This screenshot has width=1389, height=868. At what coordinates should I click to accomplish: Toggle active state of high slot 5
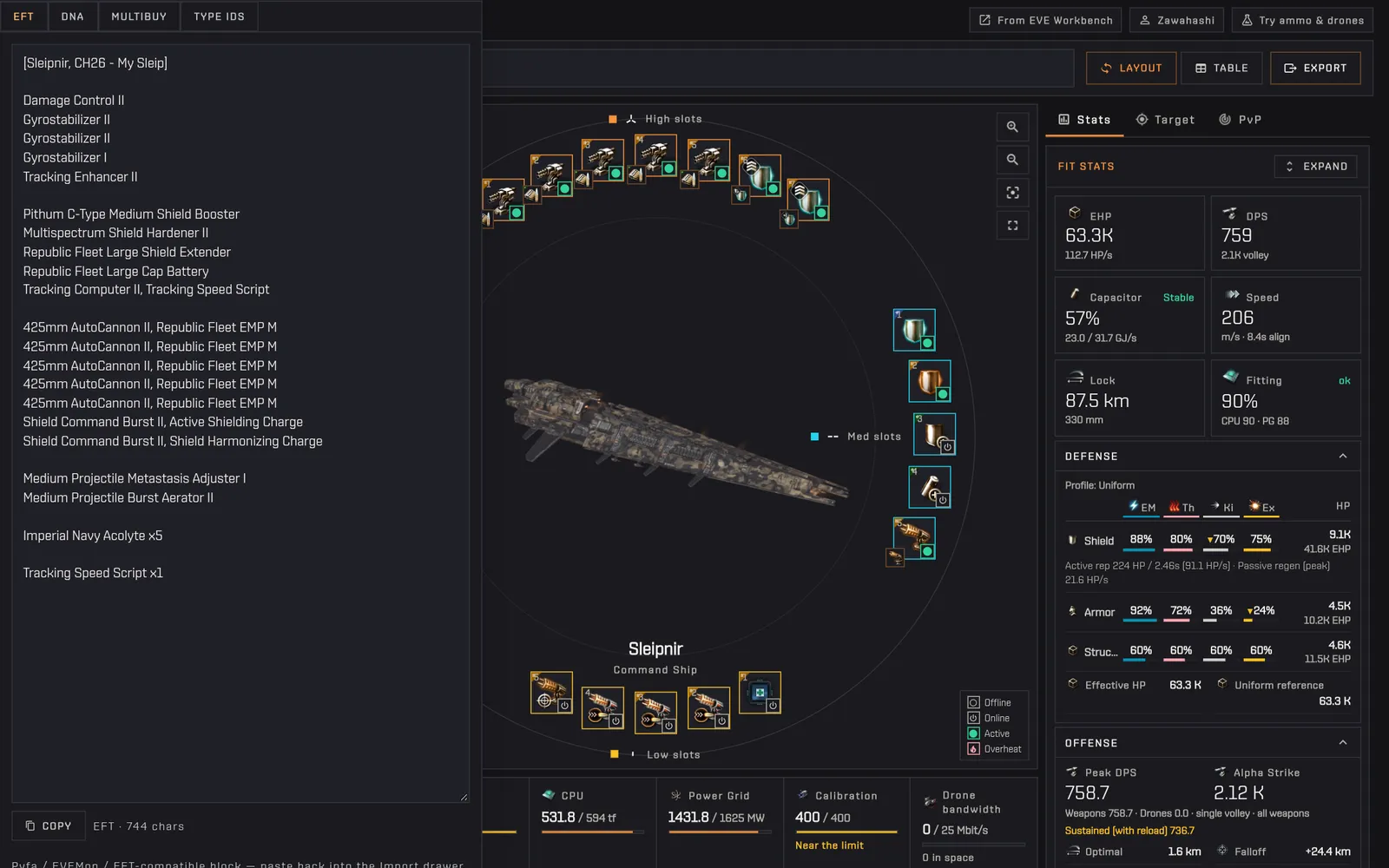(x=721, y=173)
